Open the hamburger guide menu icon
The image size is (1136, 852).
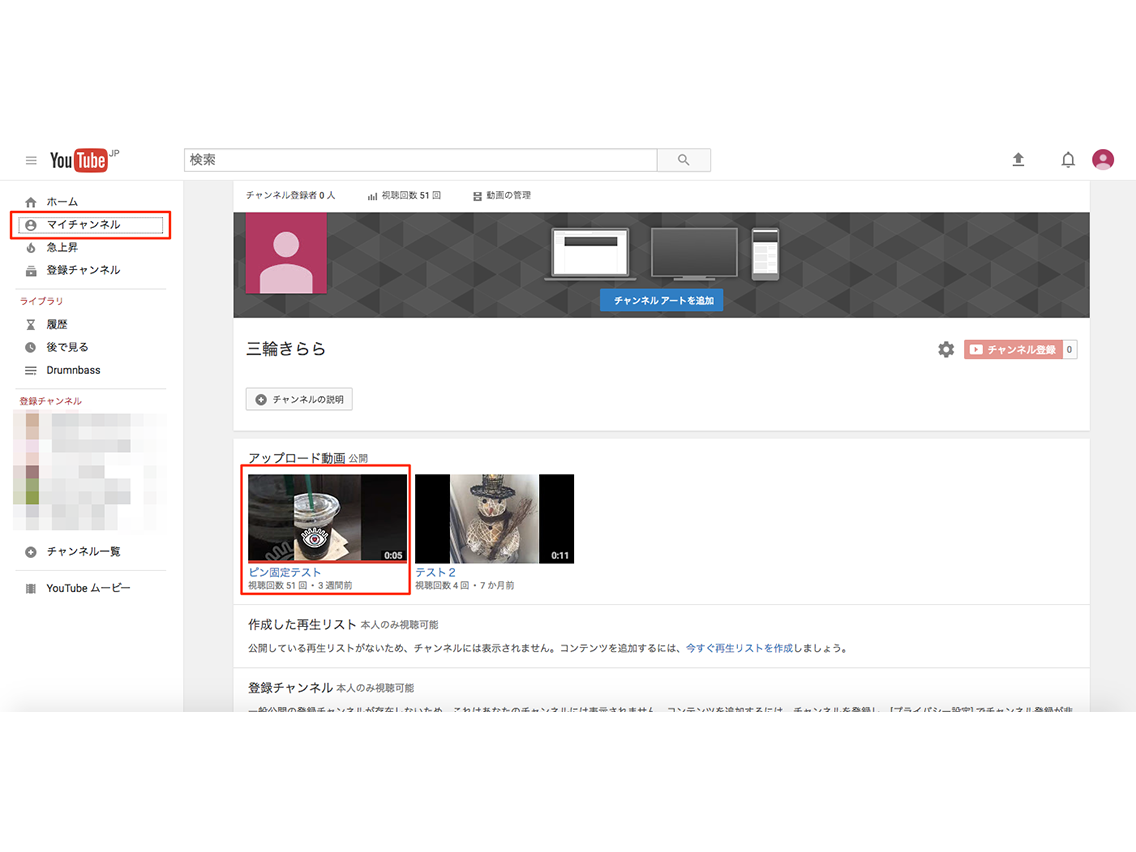(x=31, y=160)
